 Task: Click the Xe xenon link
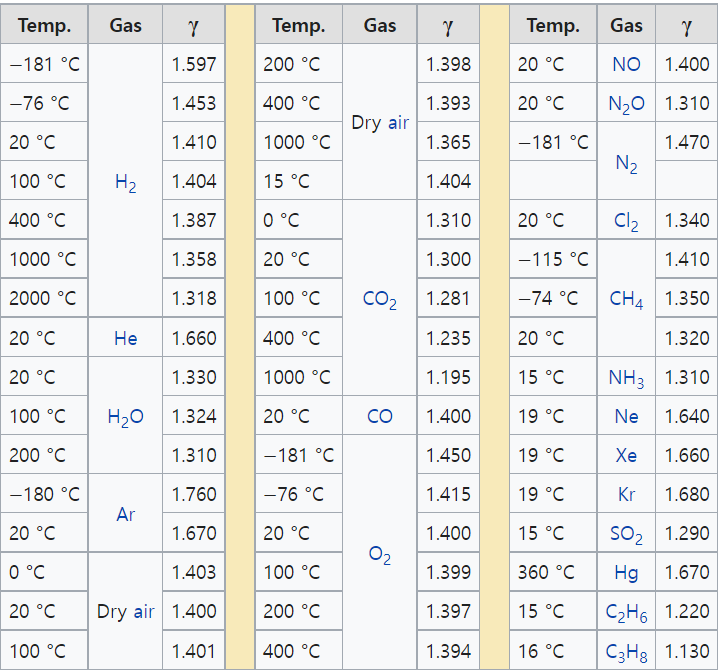tap(626, 455)
